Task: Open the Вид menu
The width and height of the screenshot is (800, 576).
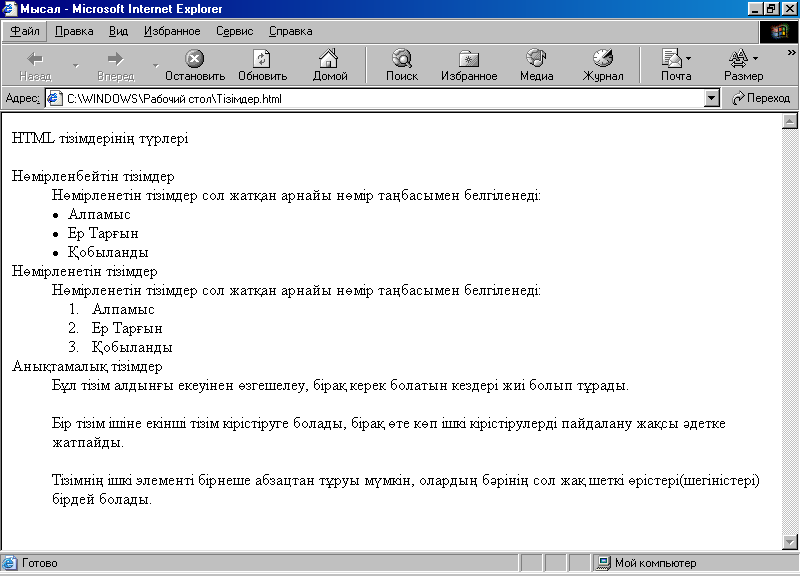Action: point(118,31)
